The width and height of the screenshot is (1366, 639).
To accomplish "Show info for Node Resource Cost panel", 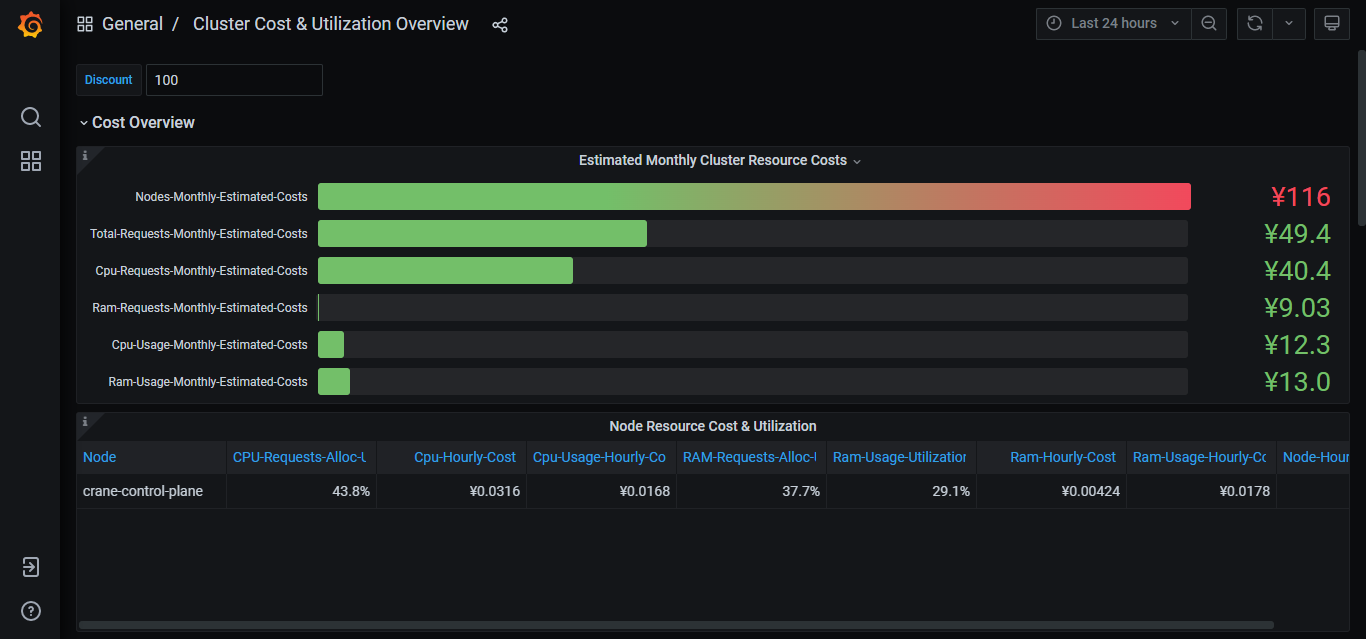I will point(85,421).
